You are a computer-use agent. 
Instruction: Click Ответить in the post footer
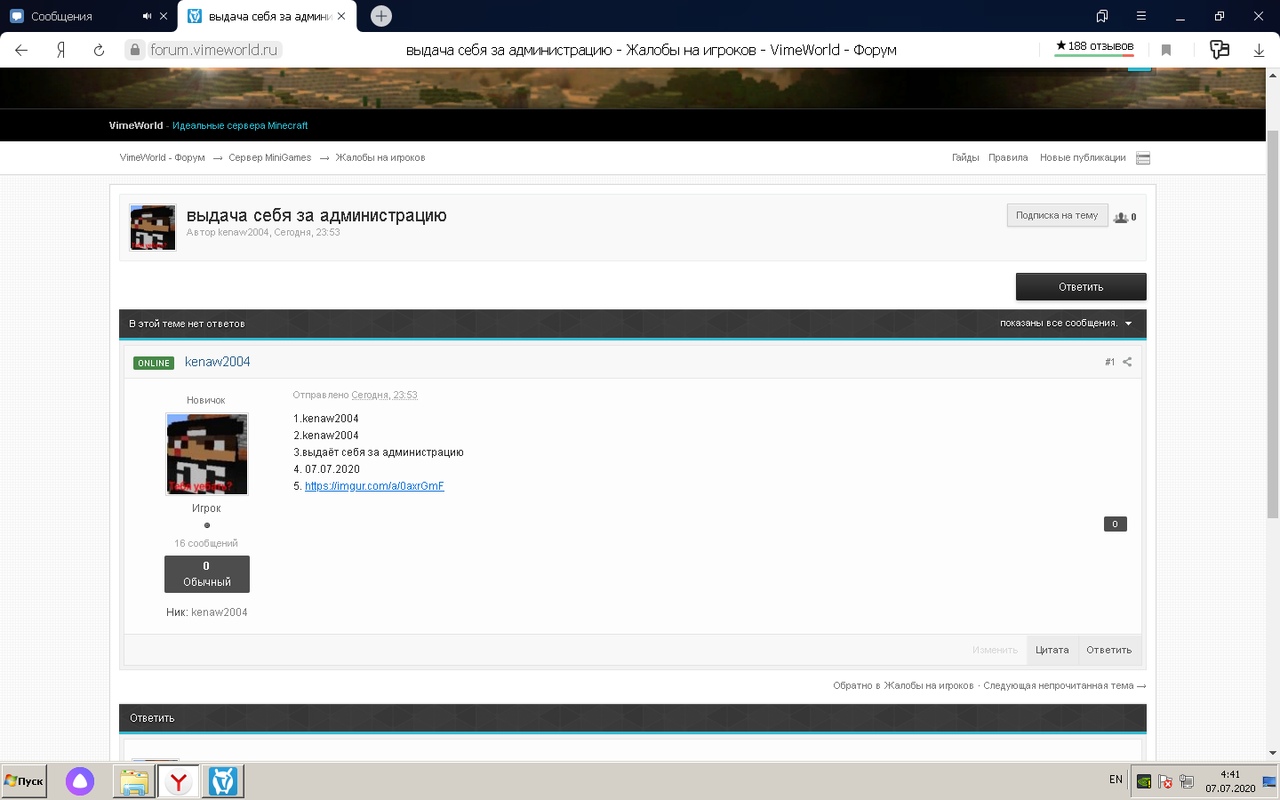(x=1109, y=650)
